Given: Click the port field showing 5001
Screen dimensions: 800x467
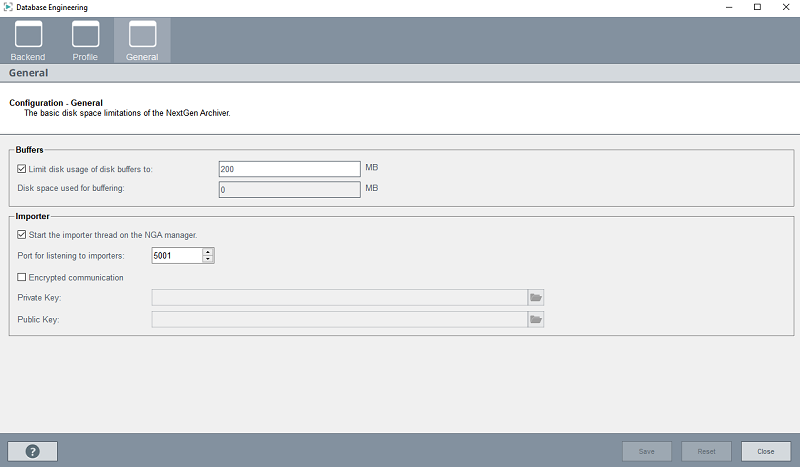Looking at the screenshot, I should (175, 255).
